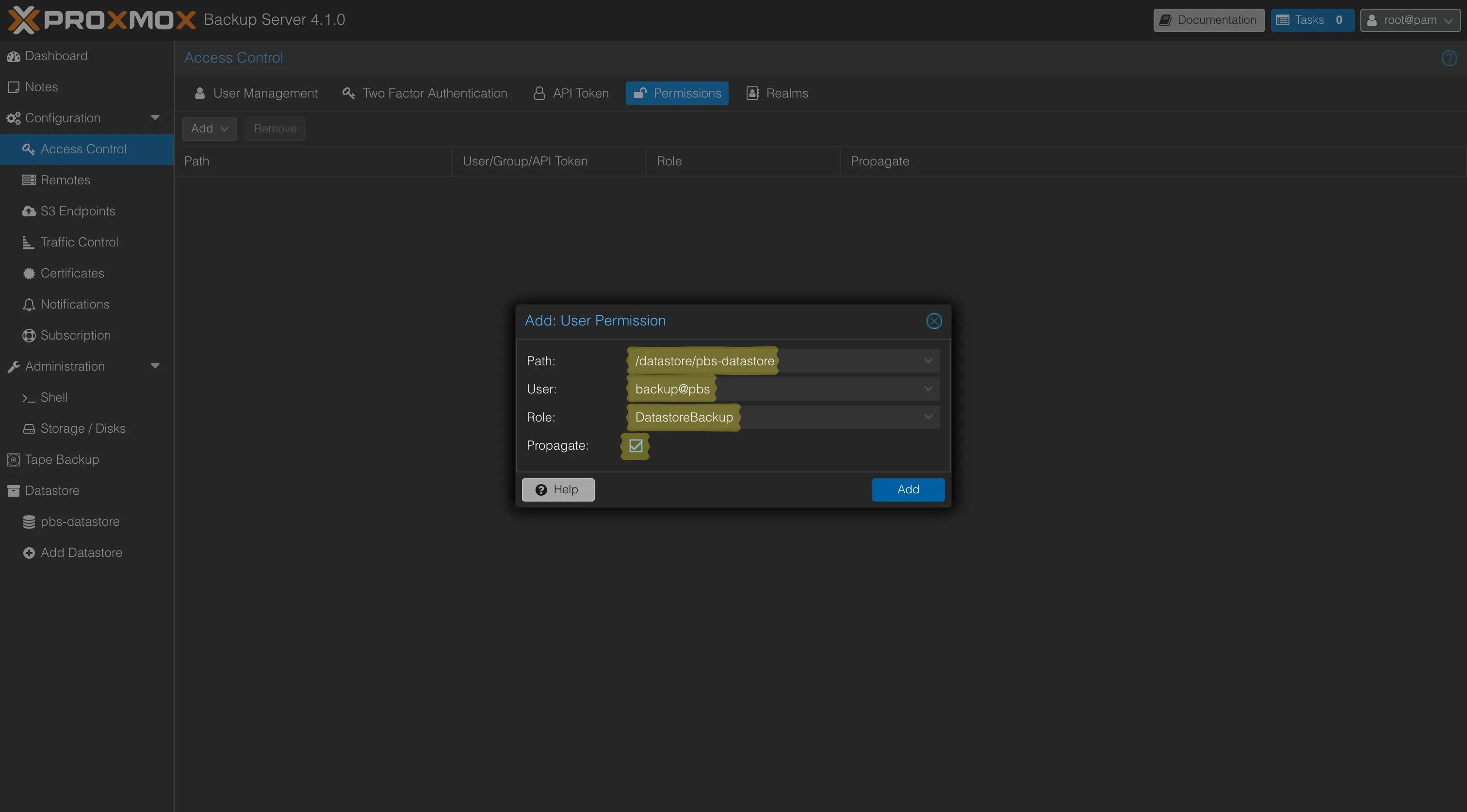
Task: Select the Datastore sidebar heading
Action: tap(86, 490)
